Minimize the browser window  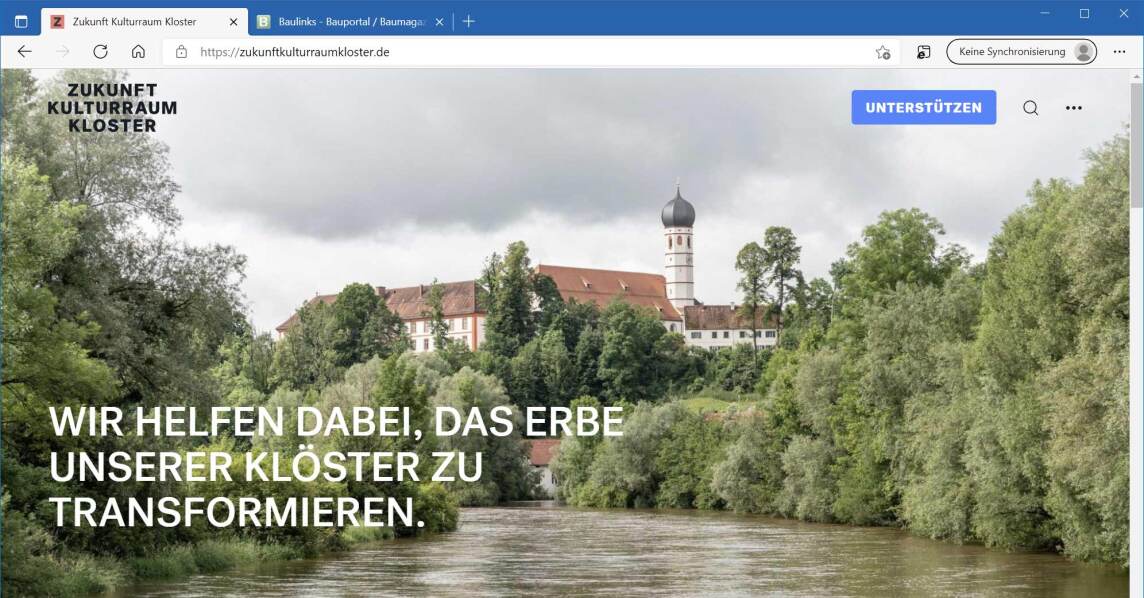click(1045, 13)
